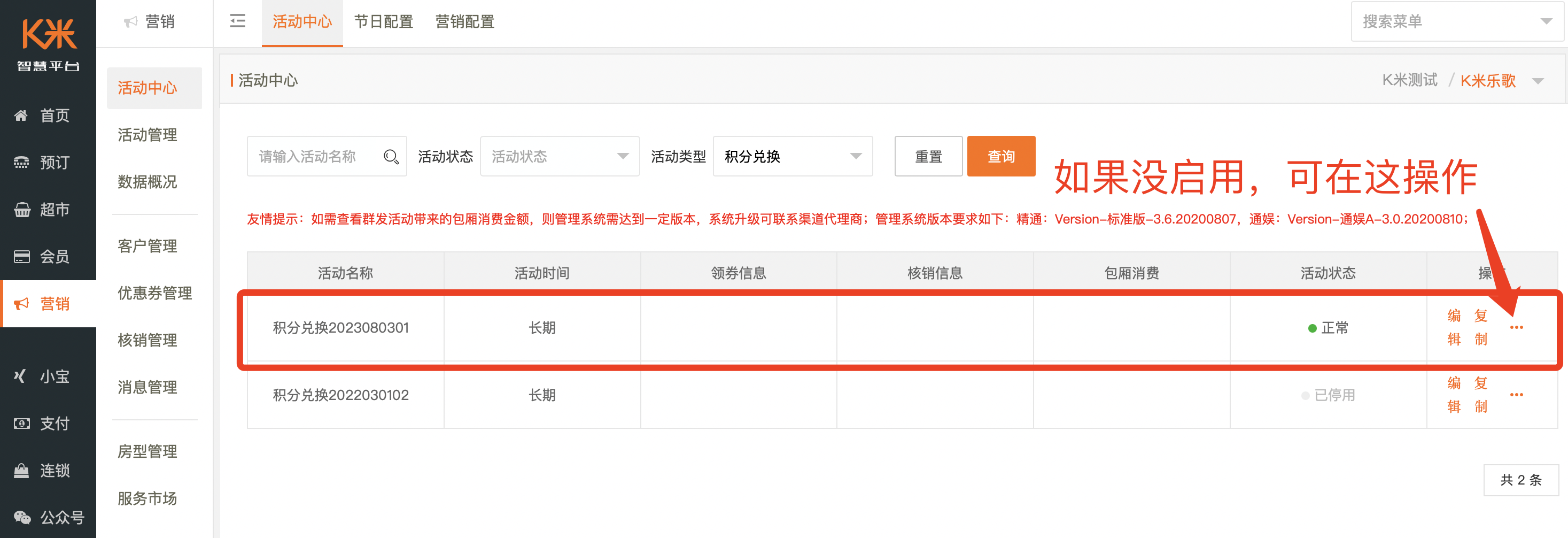
Task: Select 数据概况 in the submenu
Action: tap(148, 182)
